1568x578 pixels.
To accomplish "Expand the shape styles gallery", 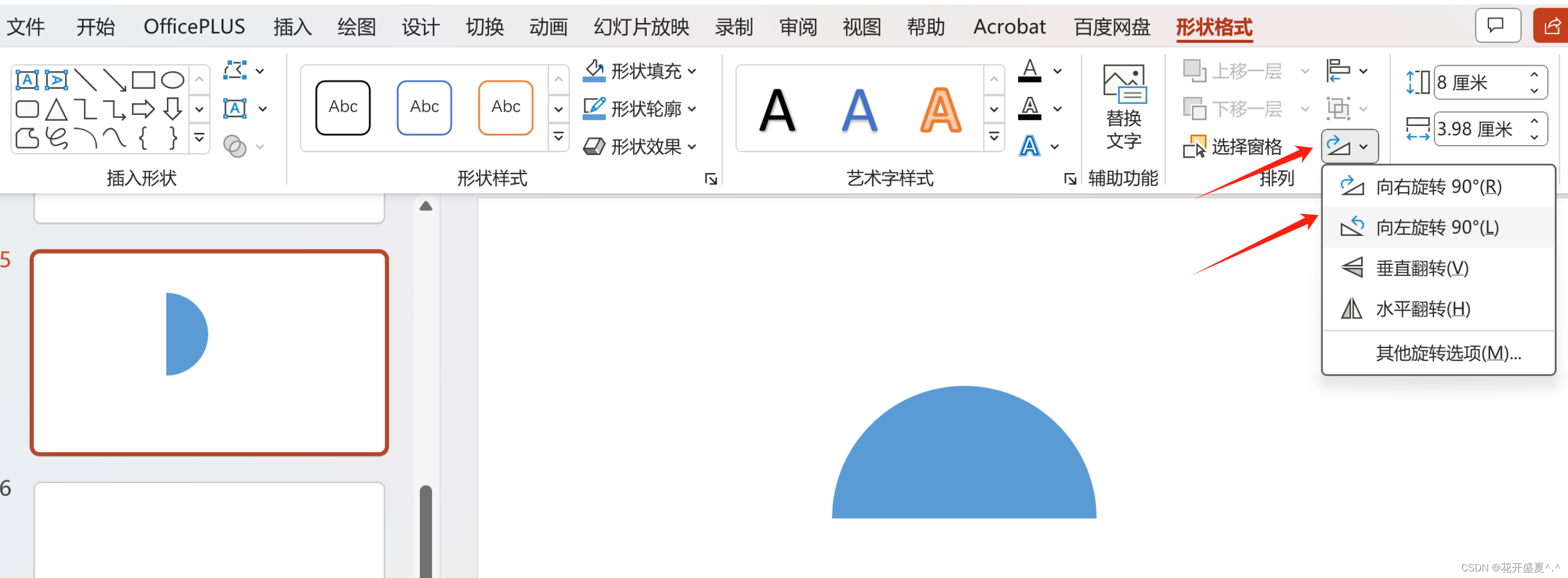I will 558,137.
